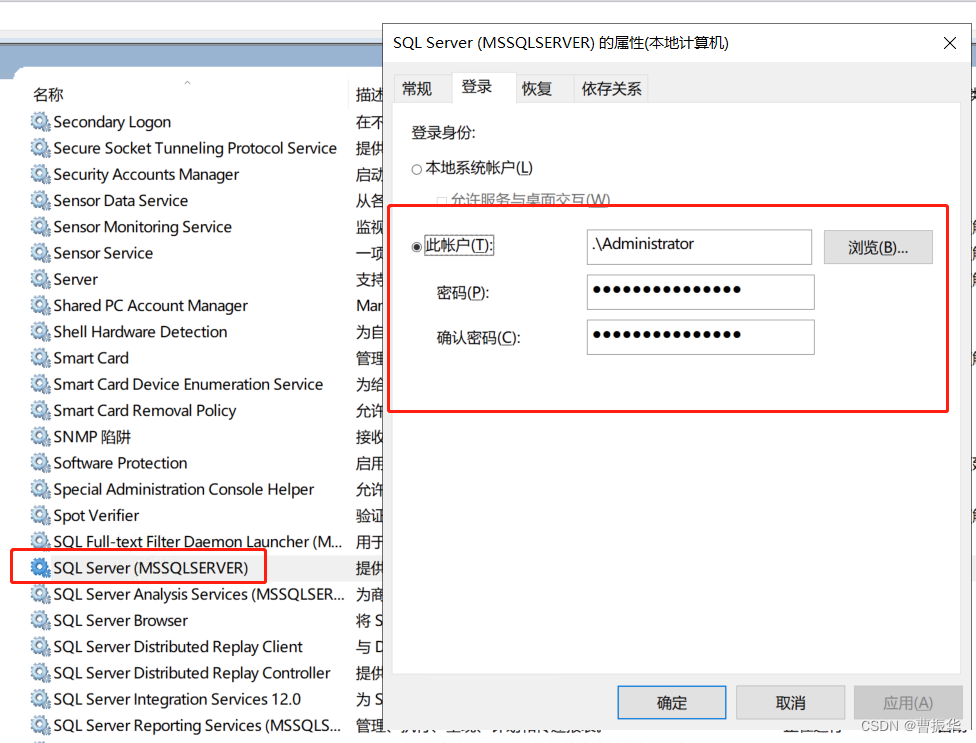The height and width of the screenshot is (743, 976).
Task: Select the SNMP 陷阱 service name
Action: point(92,437)
